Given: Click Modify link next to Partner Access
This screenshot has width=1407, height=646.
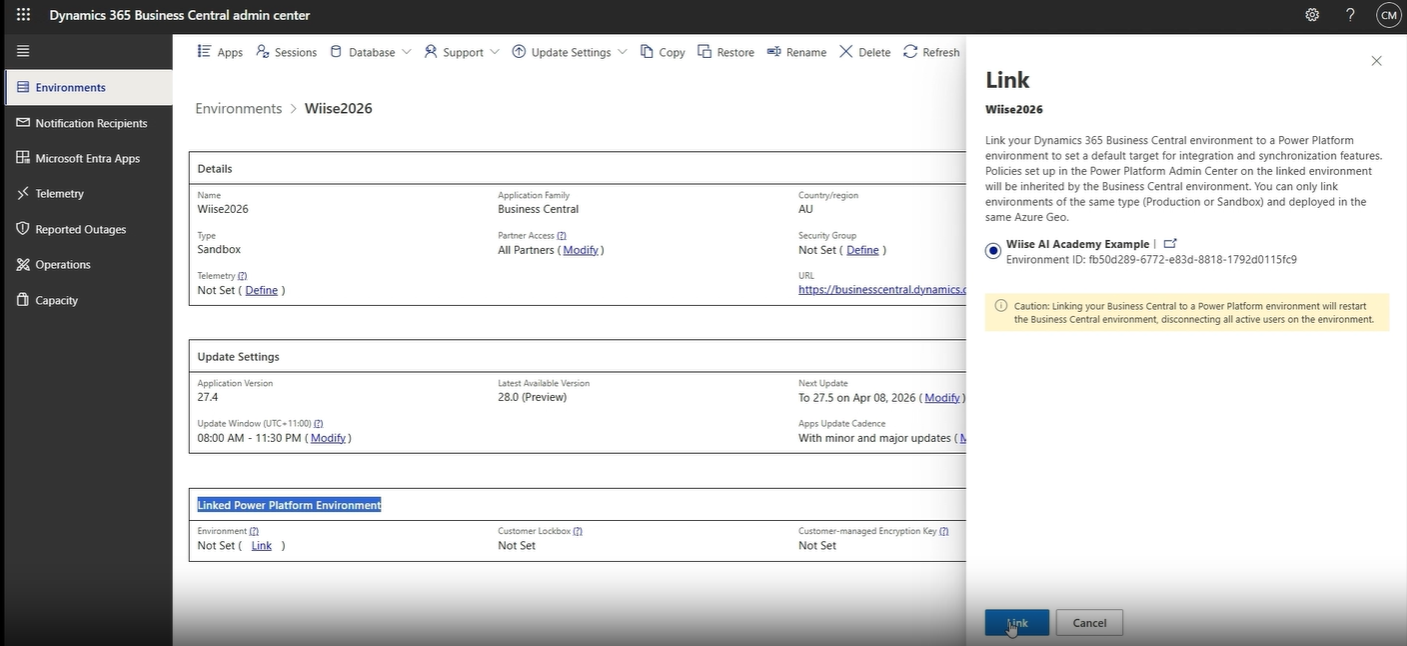Looking at the screenshot, I should pyautogui.click(x=580, y=250).
